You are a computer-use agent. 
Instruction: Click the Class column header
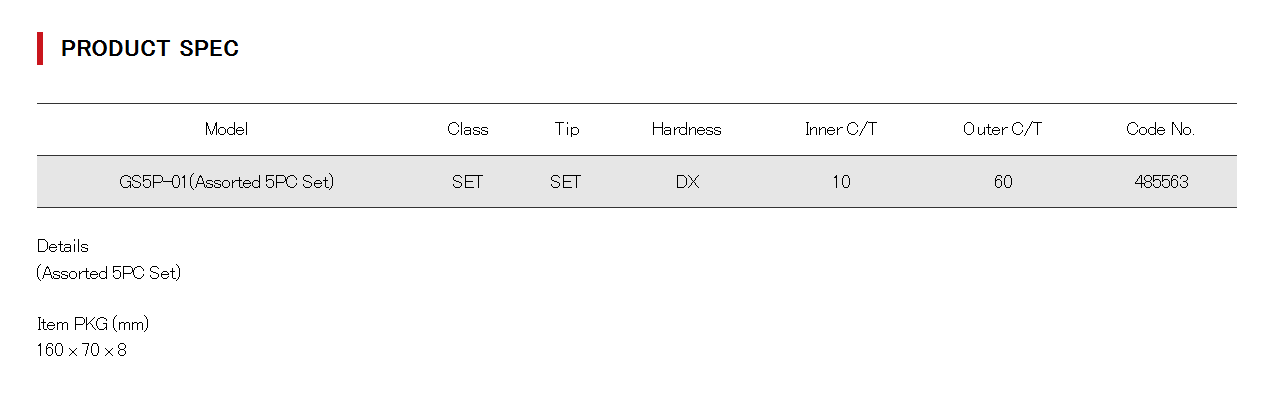click(467, 129)
